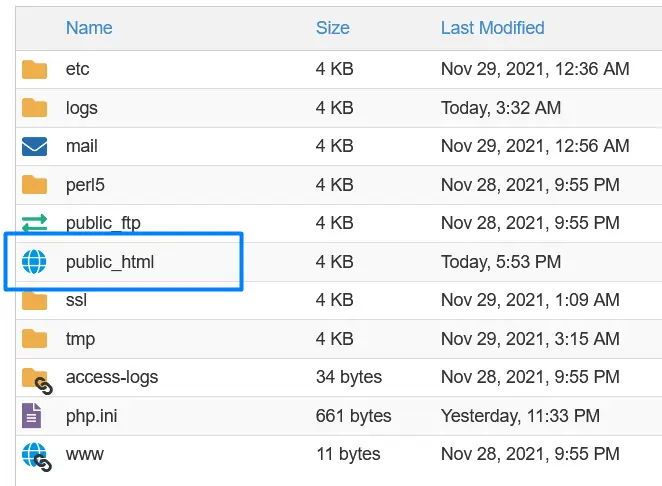Sort by Last Modified column header

pyautogui.click(x=492, y=28)
